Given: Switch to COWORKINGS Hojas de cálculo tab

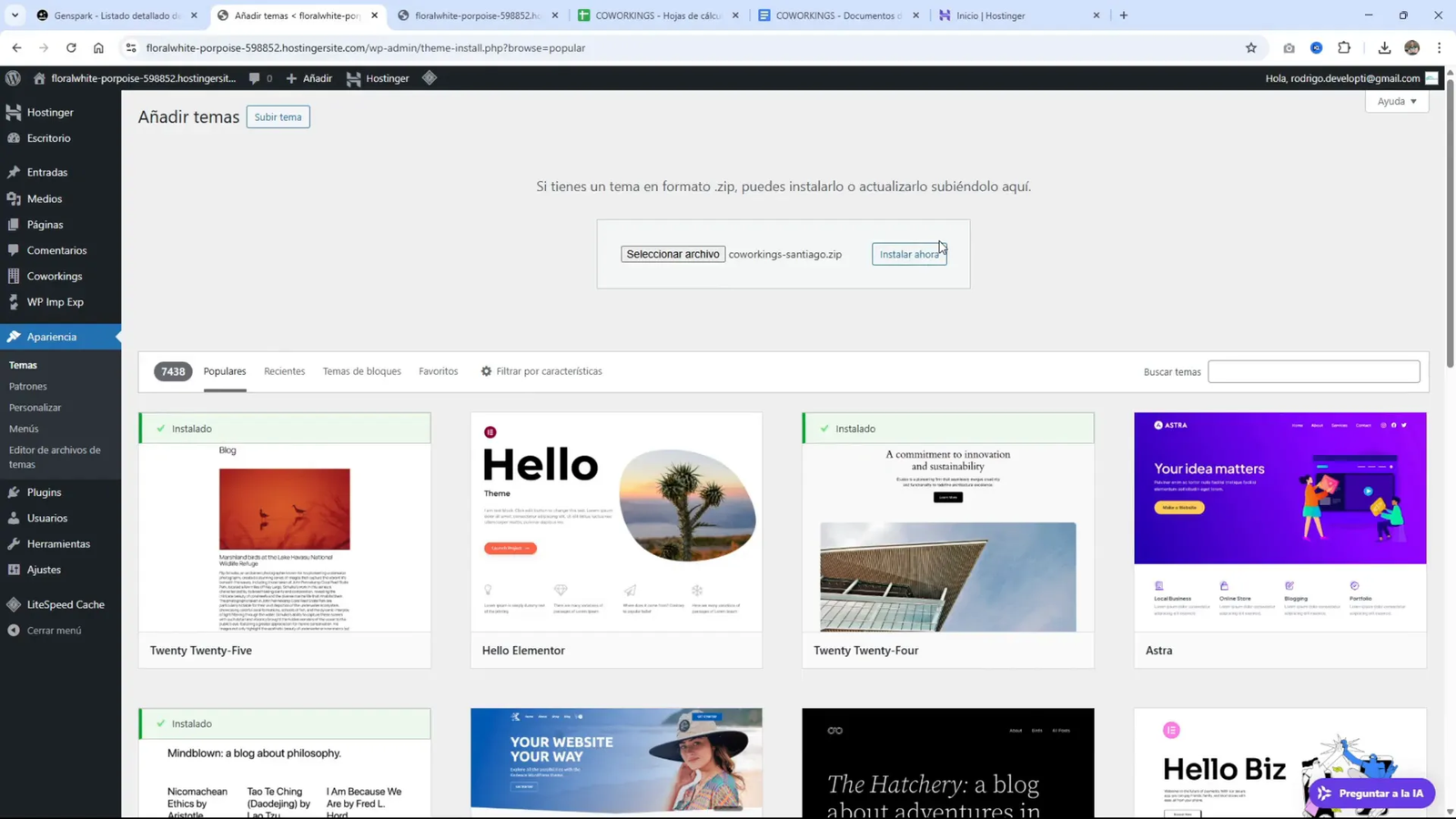Looking at the screenshot, I should point(658,15).
